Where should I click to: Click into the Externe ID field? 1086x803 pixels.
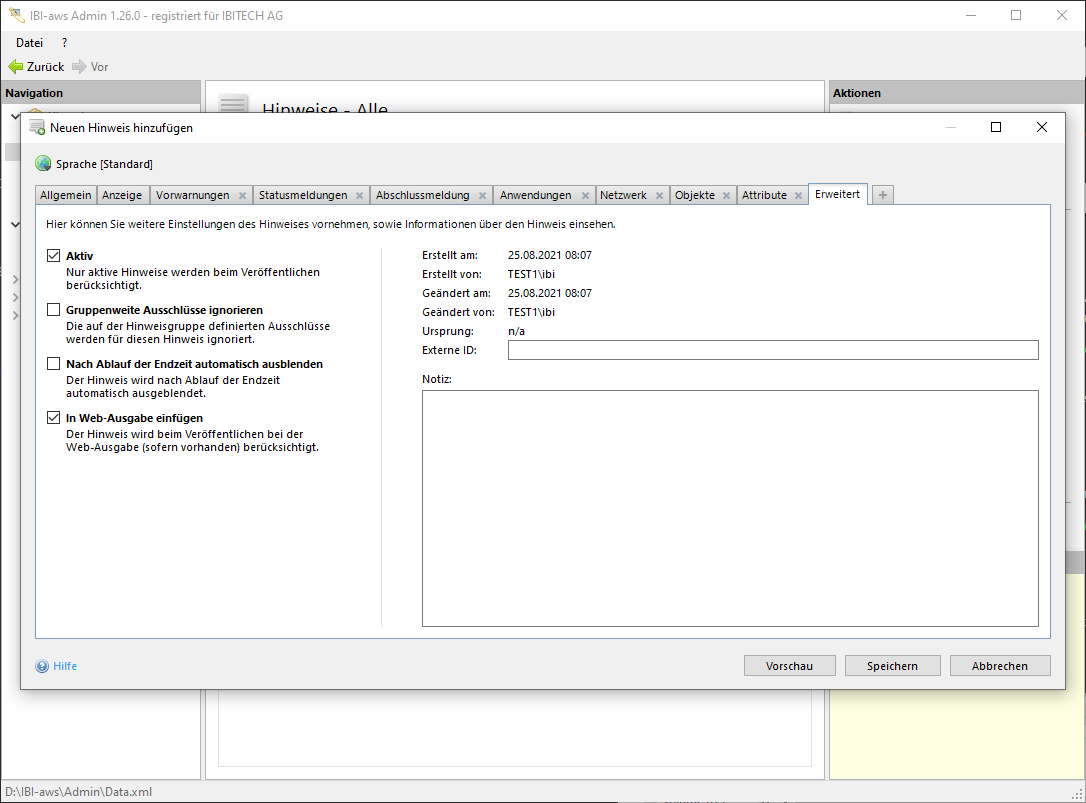[772, 350]
